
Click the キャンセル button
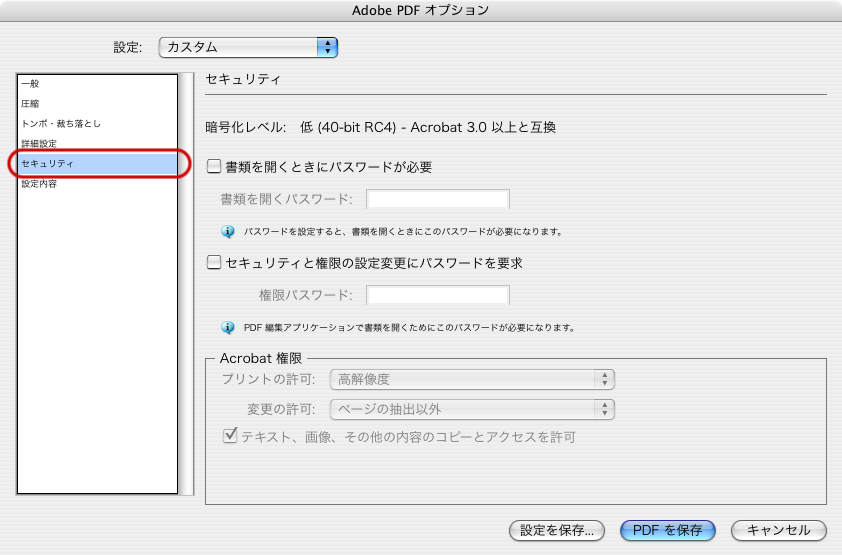point(779,530)
